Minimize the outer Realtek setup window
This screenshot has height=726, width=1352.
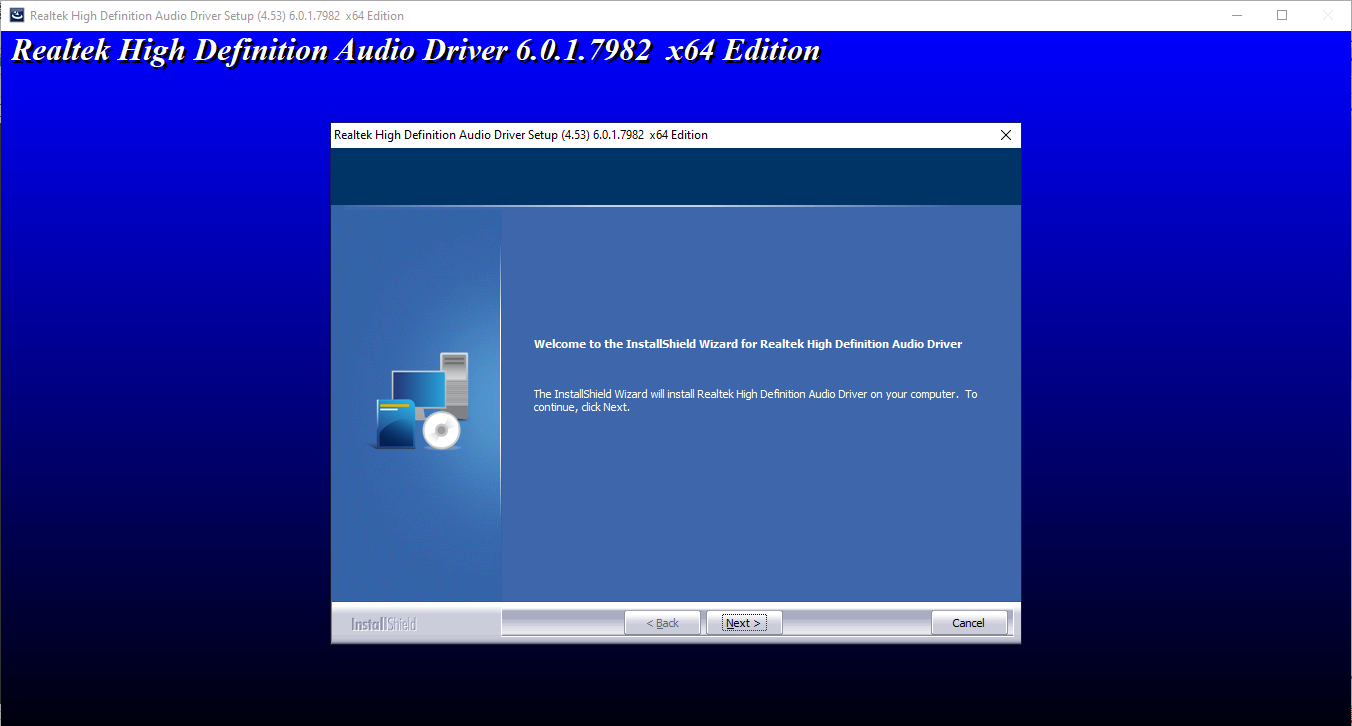[1237, 15]
